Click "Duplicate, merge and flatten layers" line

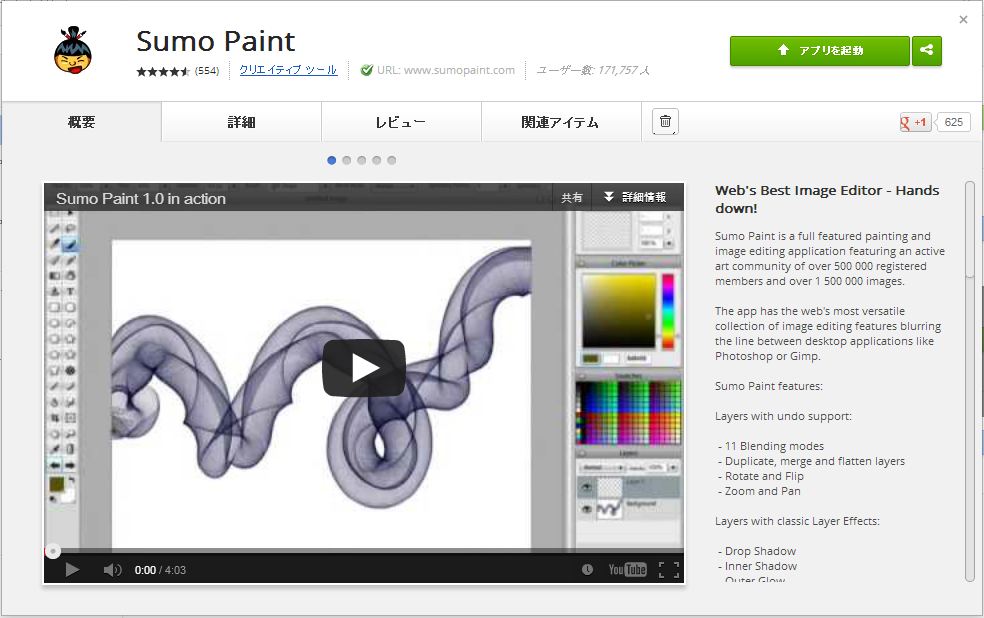pyautogui.click(x=811, y=461)
